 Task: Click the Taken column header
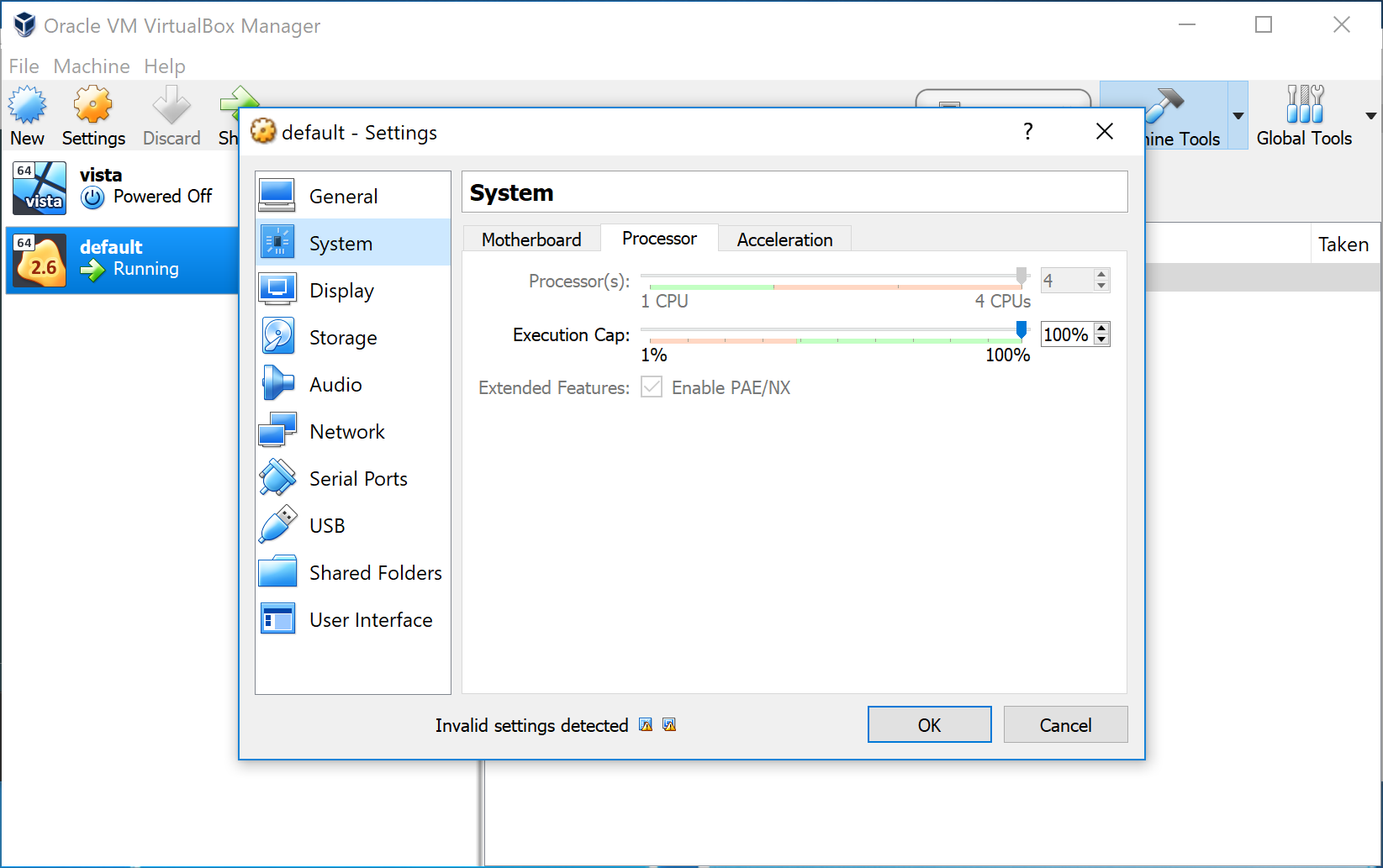click(1343, 245)
